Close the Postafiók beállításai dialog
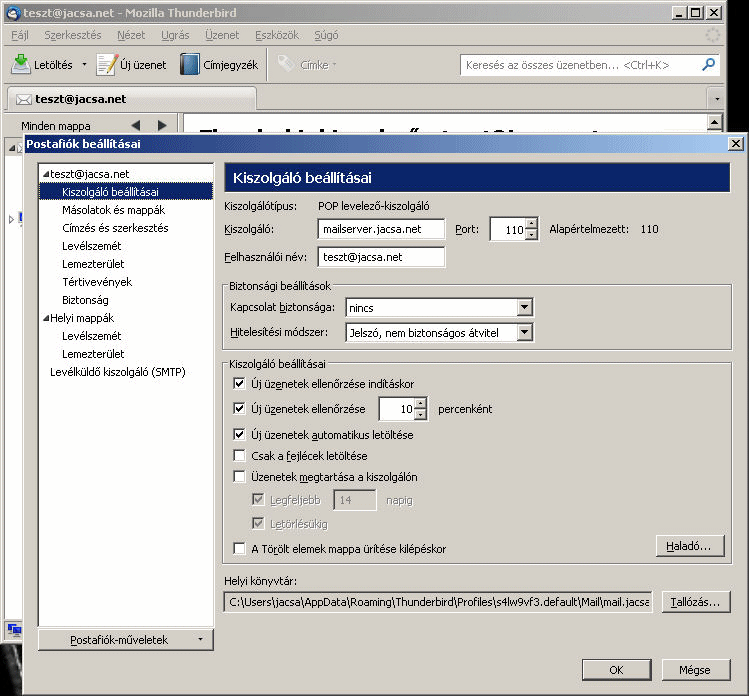The image size is (749, 696). pos(736,143)
